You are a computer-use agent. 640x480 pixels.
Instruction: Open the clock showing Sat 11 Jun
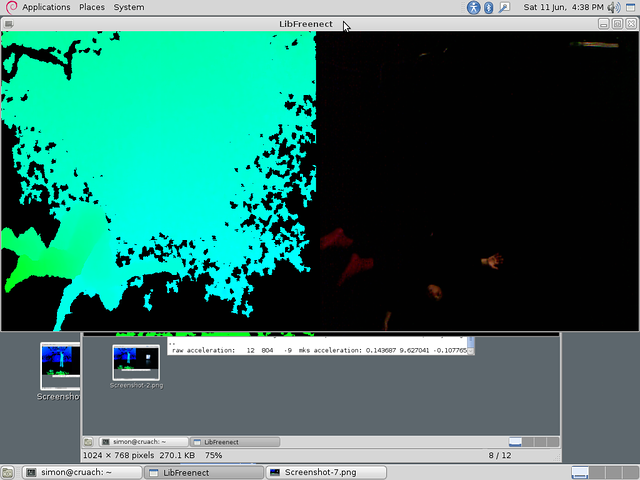click(x=563, y=7)
